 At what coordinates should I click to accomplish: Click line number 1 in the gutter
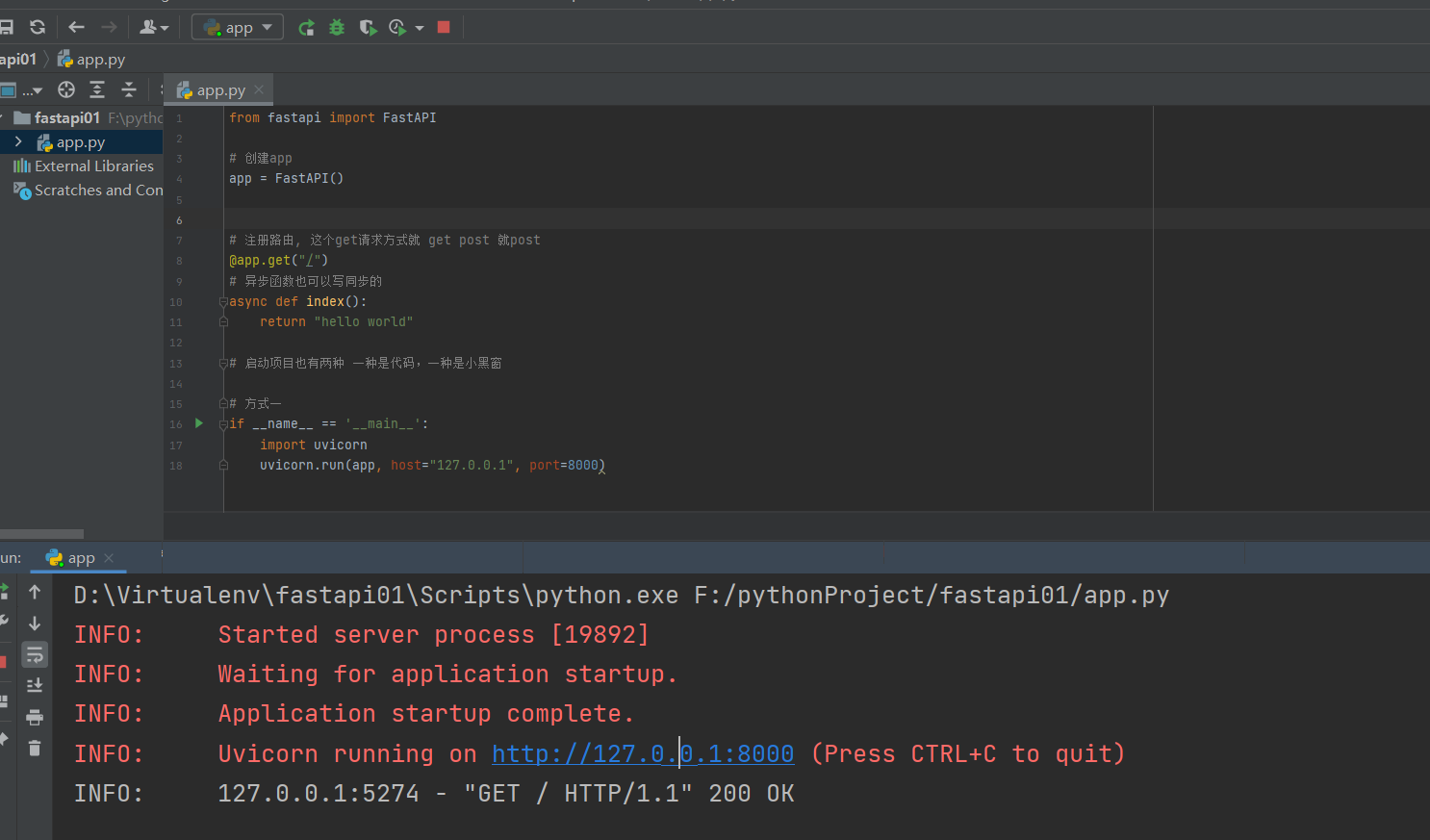pos(179,118)
